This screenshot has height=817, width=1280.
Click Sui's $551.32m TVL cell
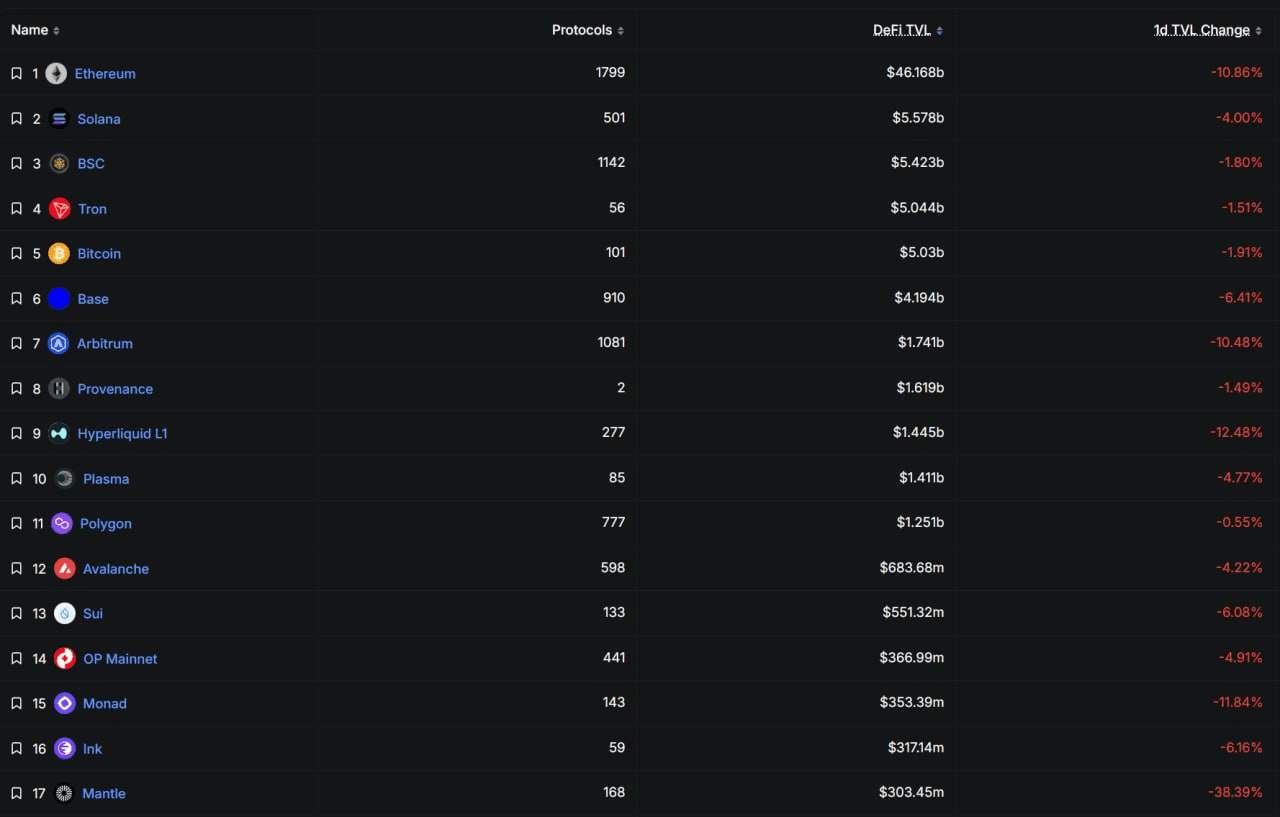912,614
